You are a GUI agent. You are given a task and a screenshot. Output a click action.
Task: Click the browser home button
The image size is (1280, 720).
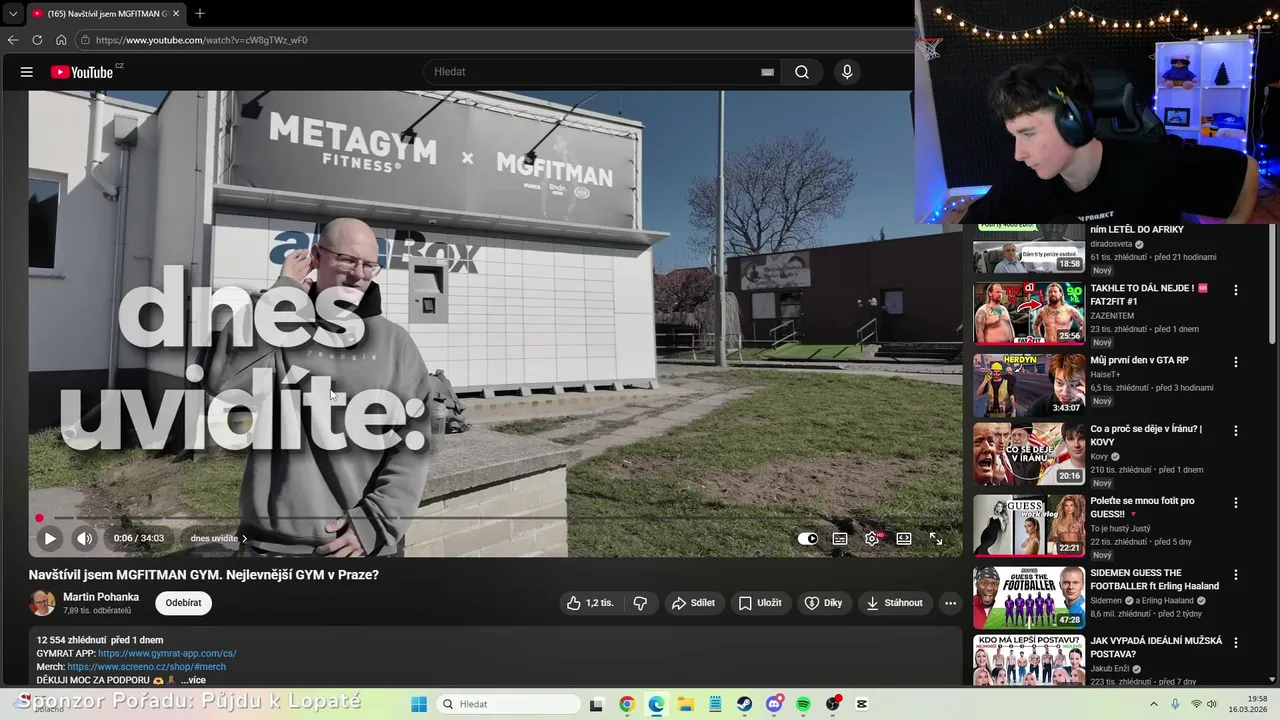click(x=61, y=40)
